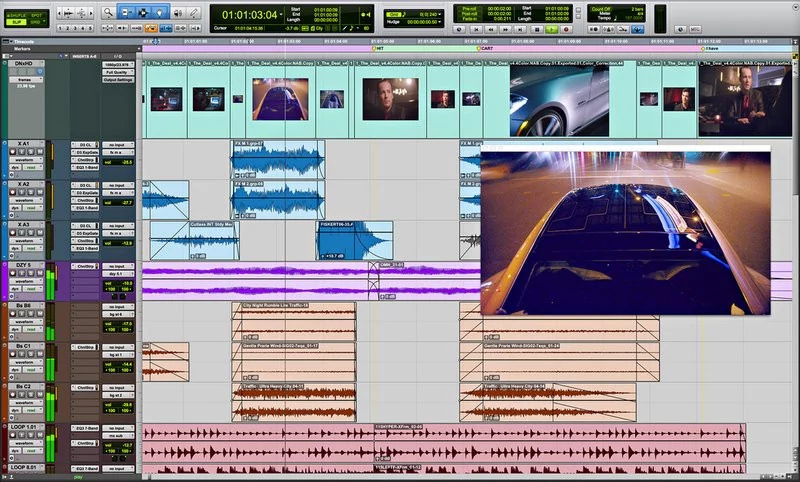The image size is (800, 482).
Task: Open the D3 CL insert on X A1
Action: [x=85, y=145]
